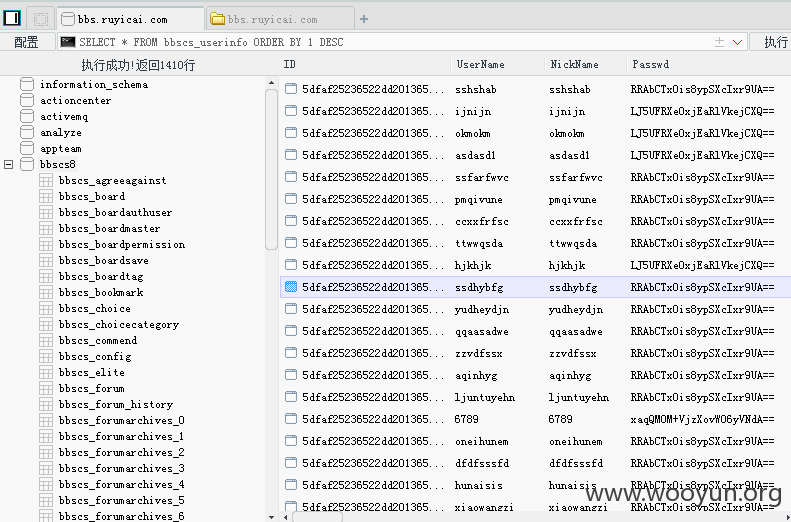This screenshot has width=791, height=522.
Task: Open the bbscs_boardpermission table
Action: point(122,245)
